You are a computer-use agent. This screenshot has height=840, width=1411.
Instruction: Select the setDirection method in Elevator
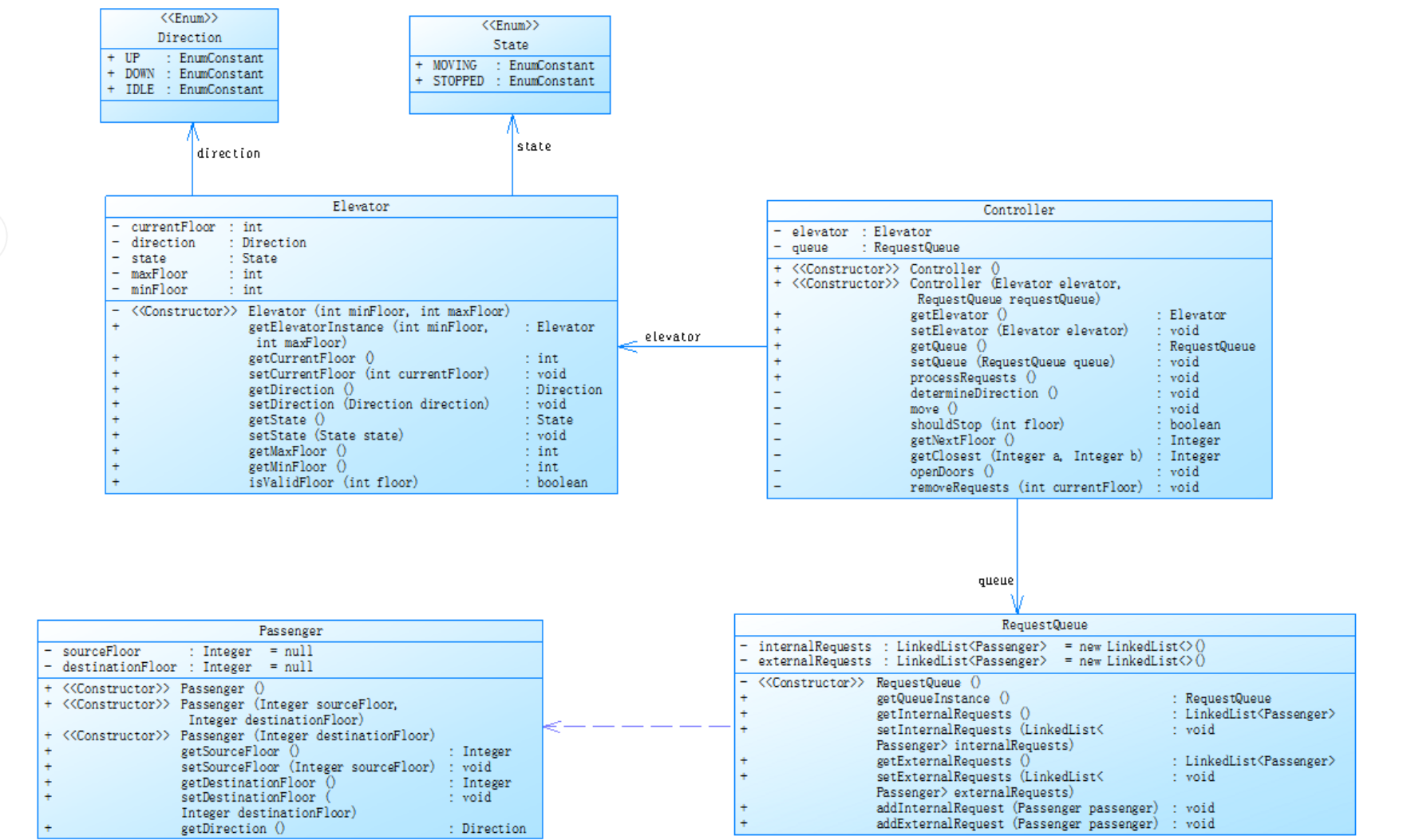pos(339,404)
